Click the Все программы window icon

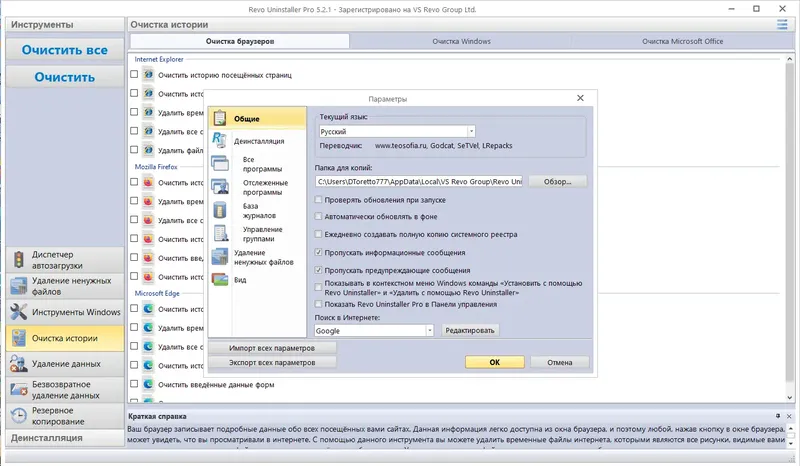tap(220, 163)
